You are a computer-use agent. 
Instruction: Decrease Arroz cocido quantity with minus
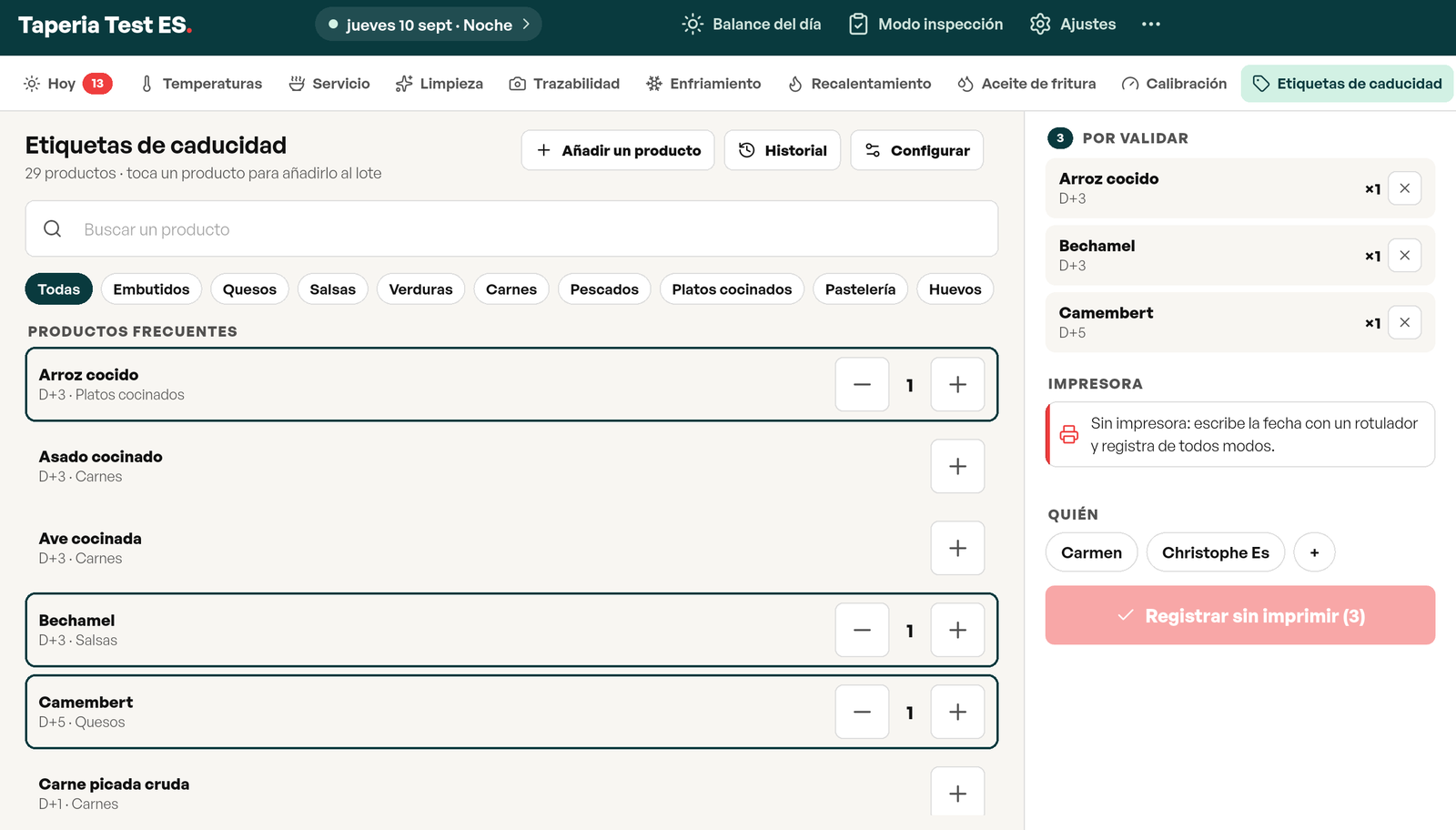click(862, 385)
